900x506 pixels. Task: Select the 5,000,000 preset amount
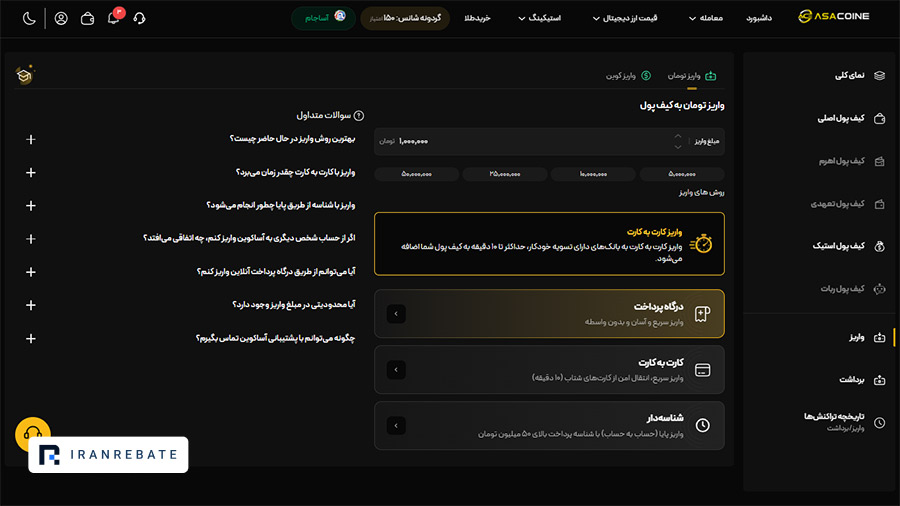pos(682,174)
